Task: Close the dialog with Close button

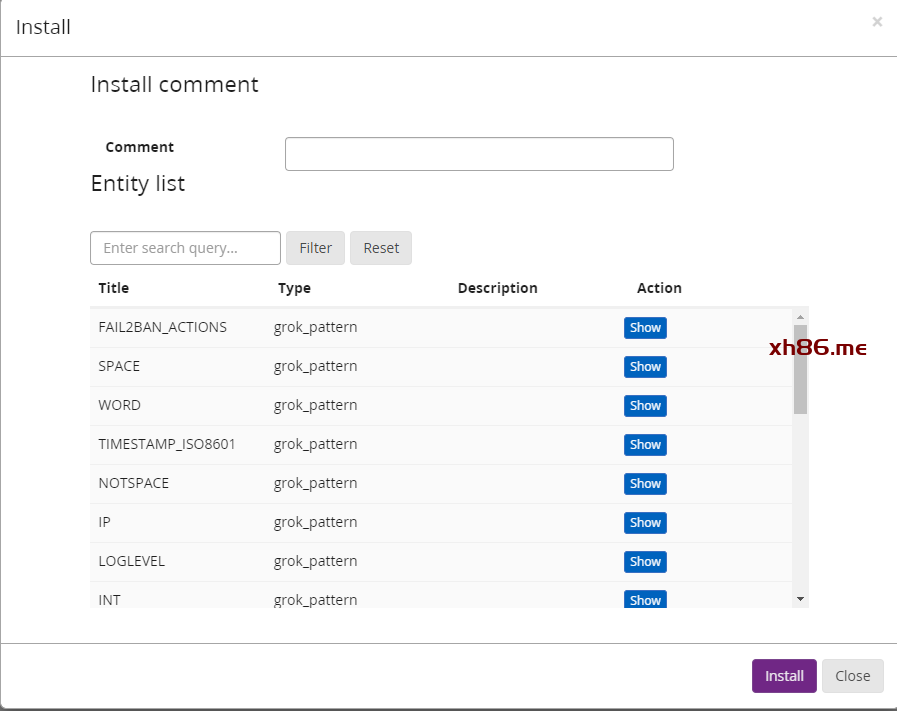Action: click(852, 676)
